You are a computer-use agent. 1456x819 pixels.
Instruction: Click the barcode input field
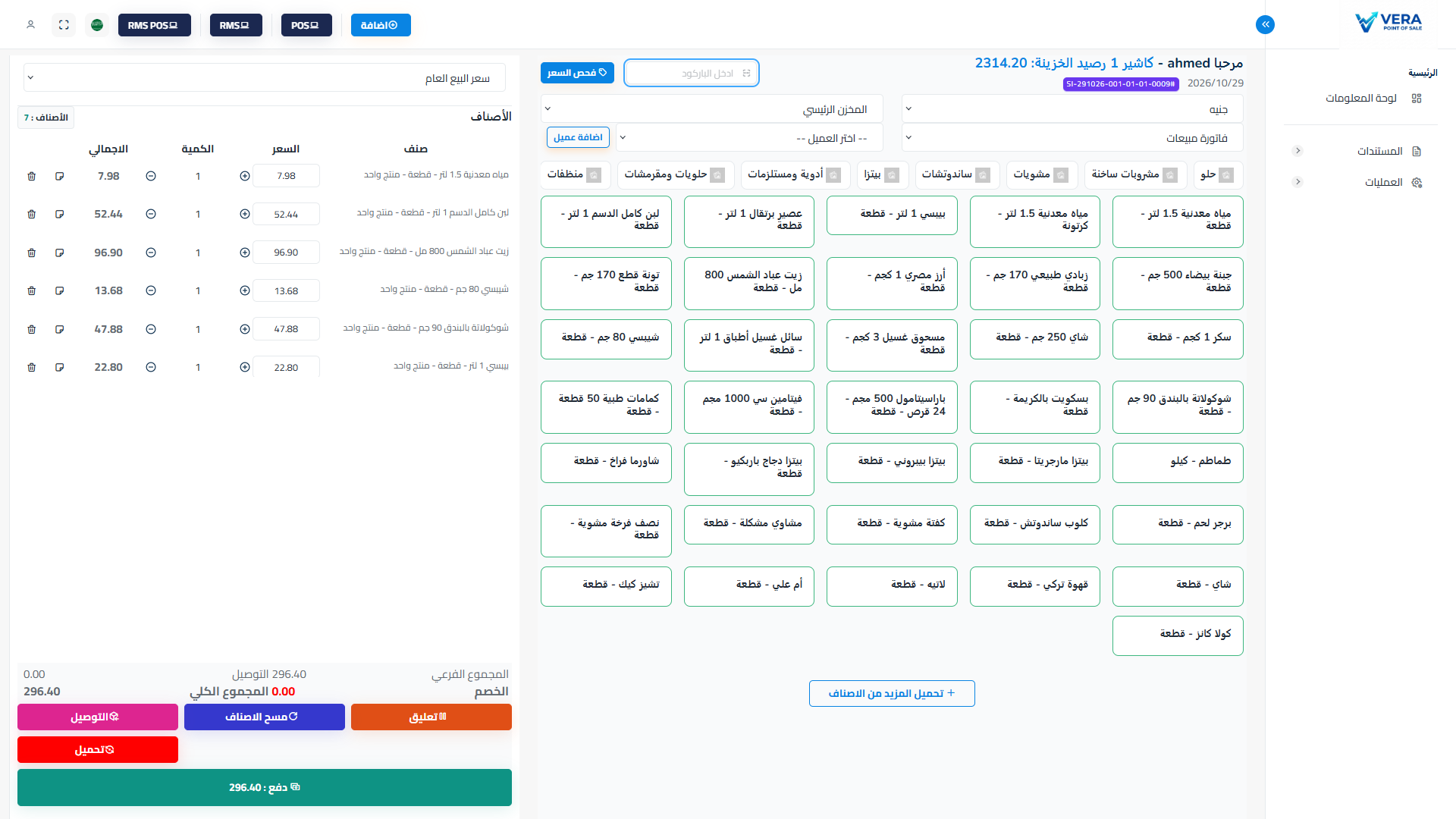coord(691,73)
